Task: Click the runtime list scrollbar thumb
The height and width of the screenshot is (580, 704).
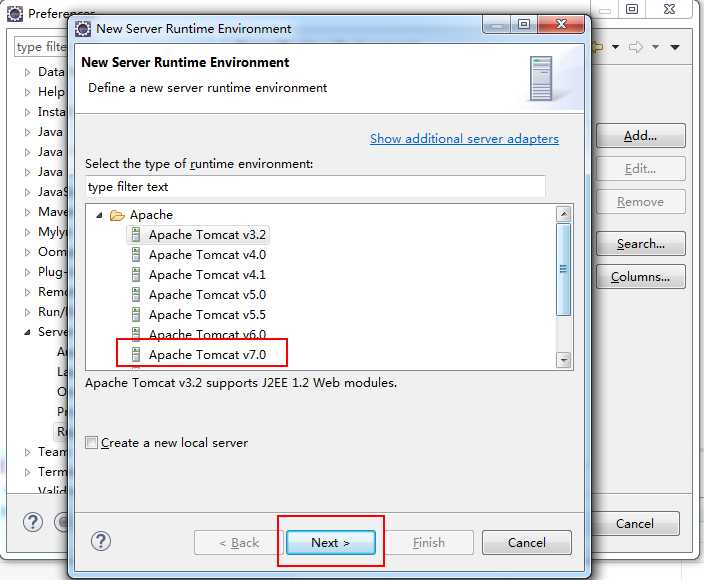Action: coord(563,269)
